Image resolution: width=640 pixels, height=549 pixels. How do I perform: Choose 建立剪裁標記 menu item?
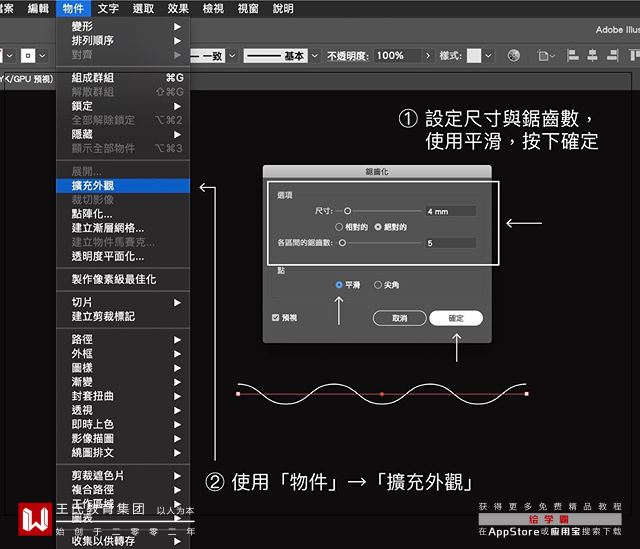[x=123, y=317]
